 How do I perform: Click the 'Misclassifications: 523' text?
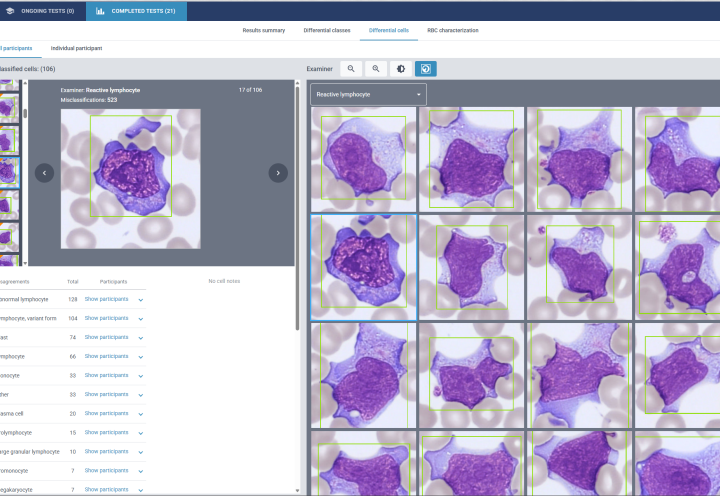click(89, 100)
